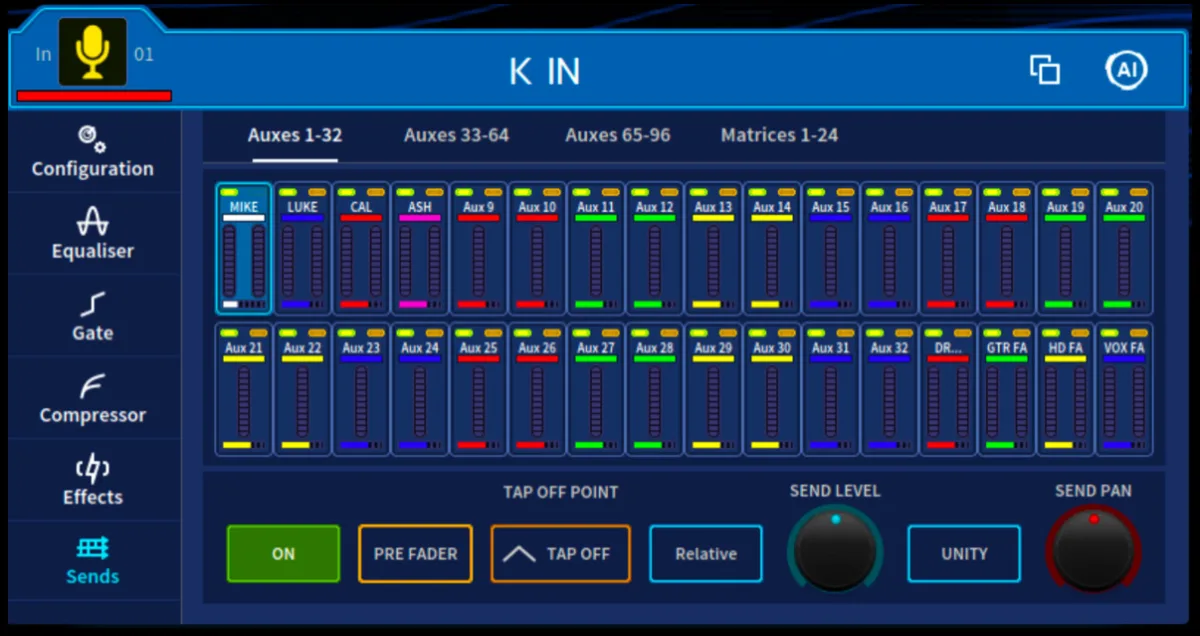Viewport: 1200px width, 636px height.
Task: Select the Aux 30 send strip
Action: [772, 390]
